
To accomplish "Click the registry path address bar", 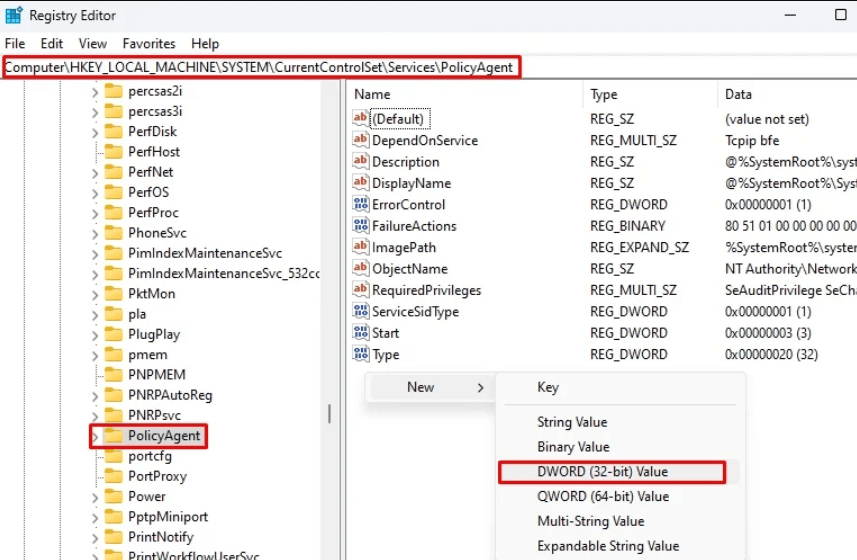I will [x=428, y=67].
